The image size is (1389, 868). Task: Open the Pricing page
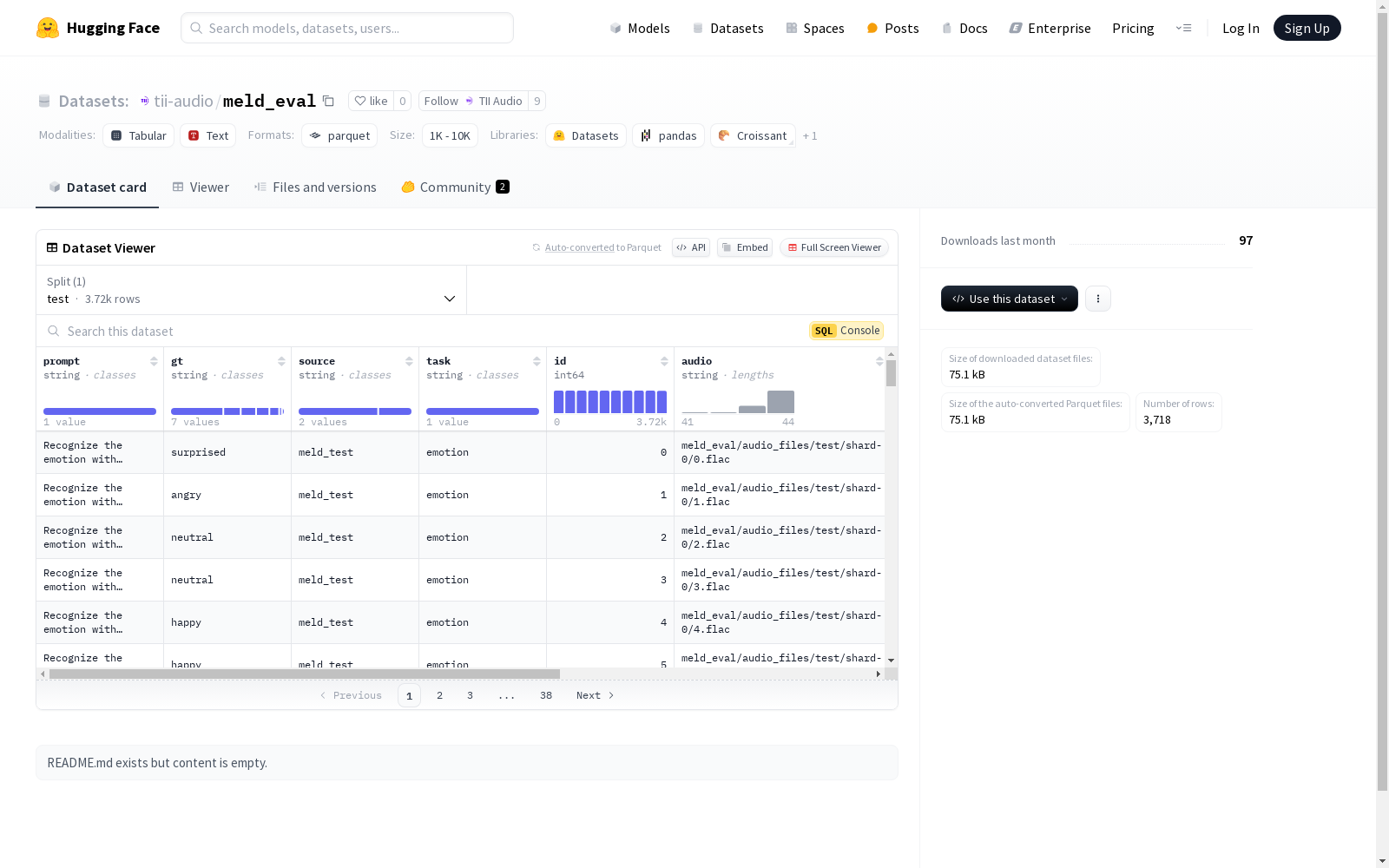pos(1133,29)
